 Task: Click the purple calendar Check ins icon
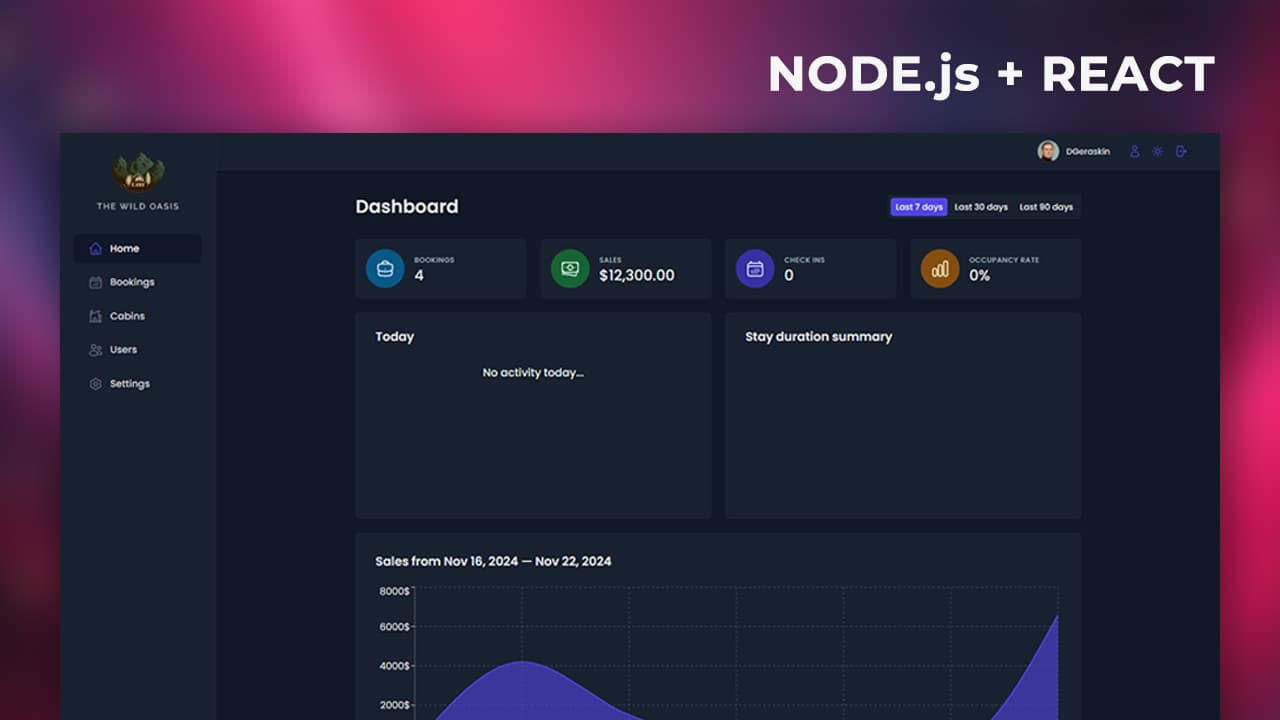[x=755, y=269]
